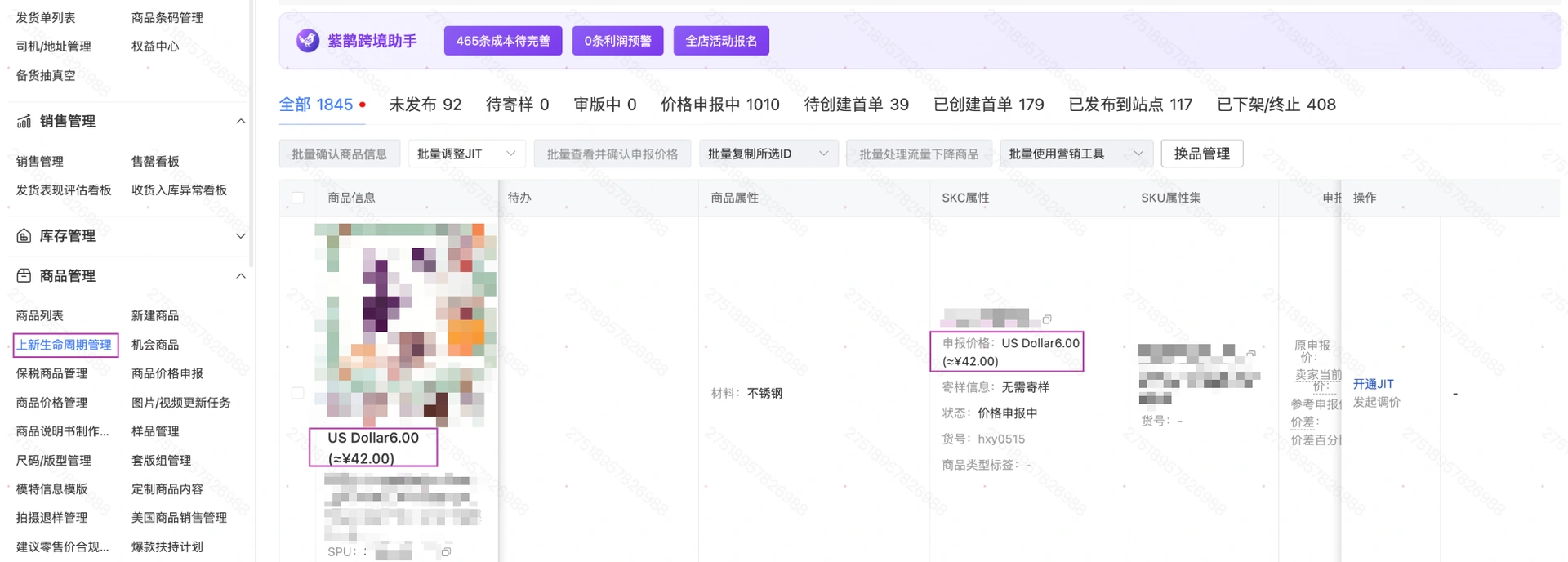Click the 批量处理流量下降商品 button
This screenshot has width=1568, height=562.
(919, 154)
